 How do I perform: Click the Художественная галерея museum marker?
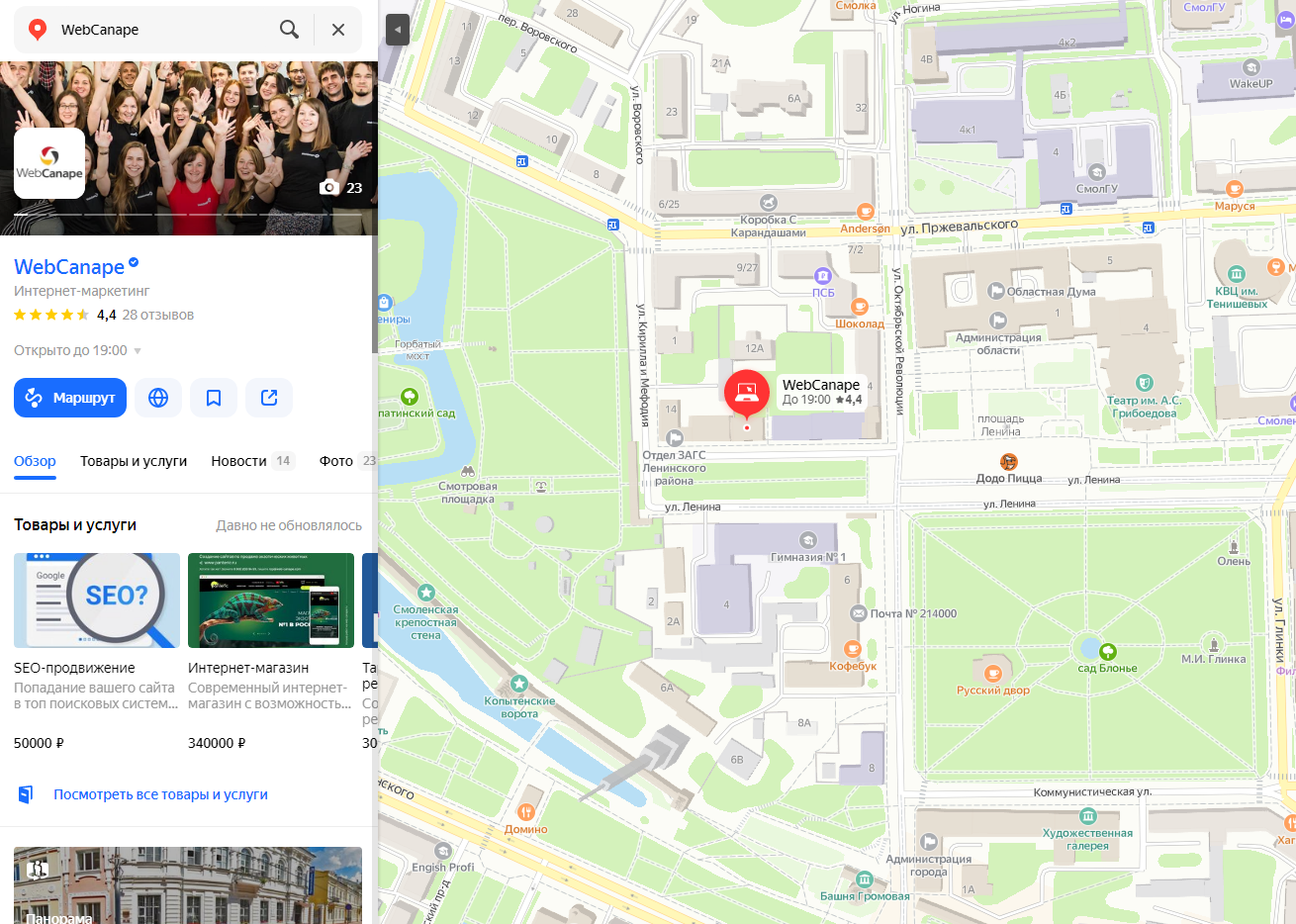(1088, 816)
